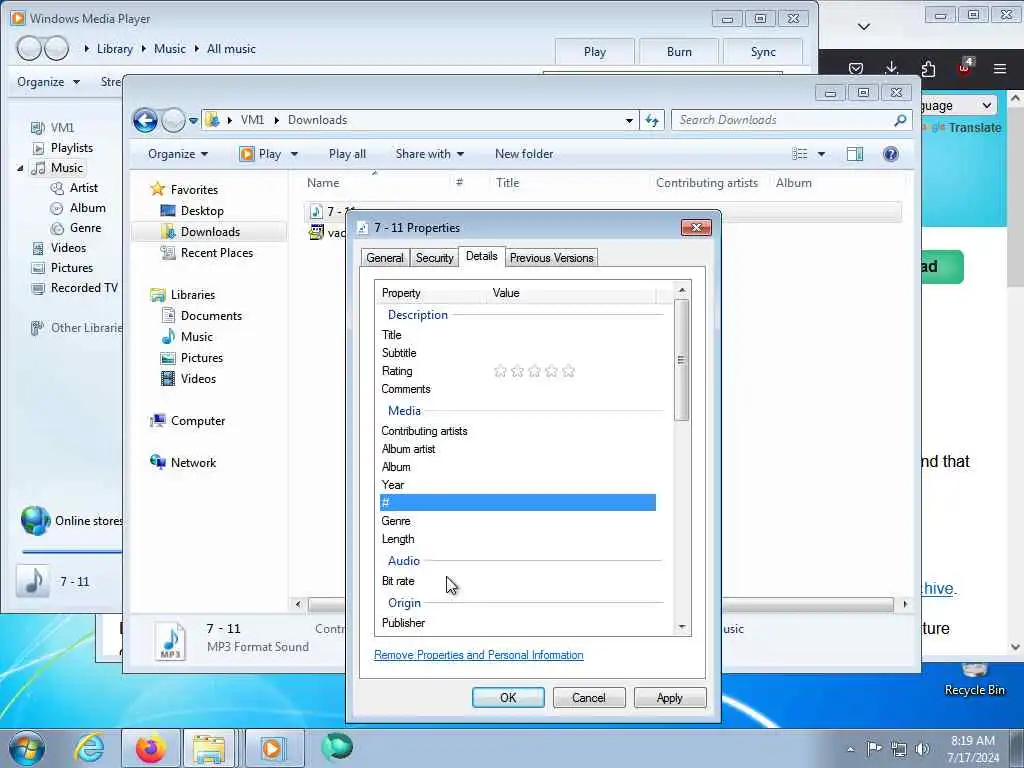Toggle the preview pane icon in Explorer

click(x=854, y=154)
